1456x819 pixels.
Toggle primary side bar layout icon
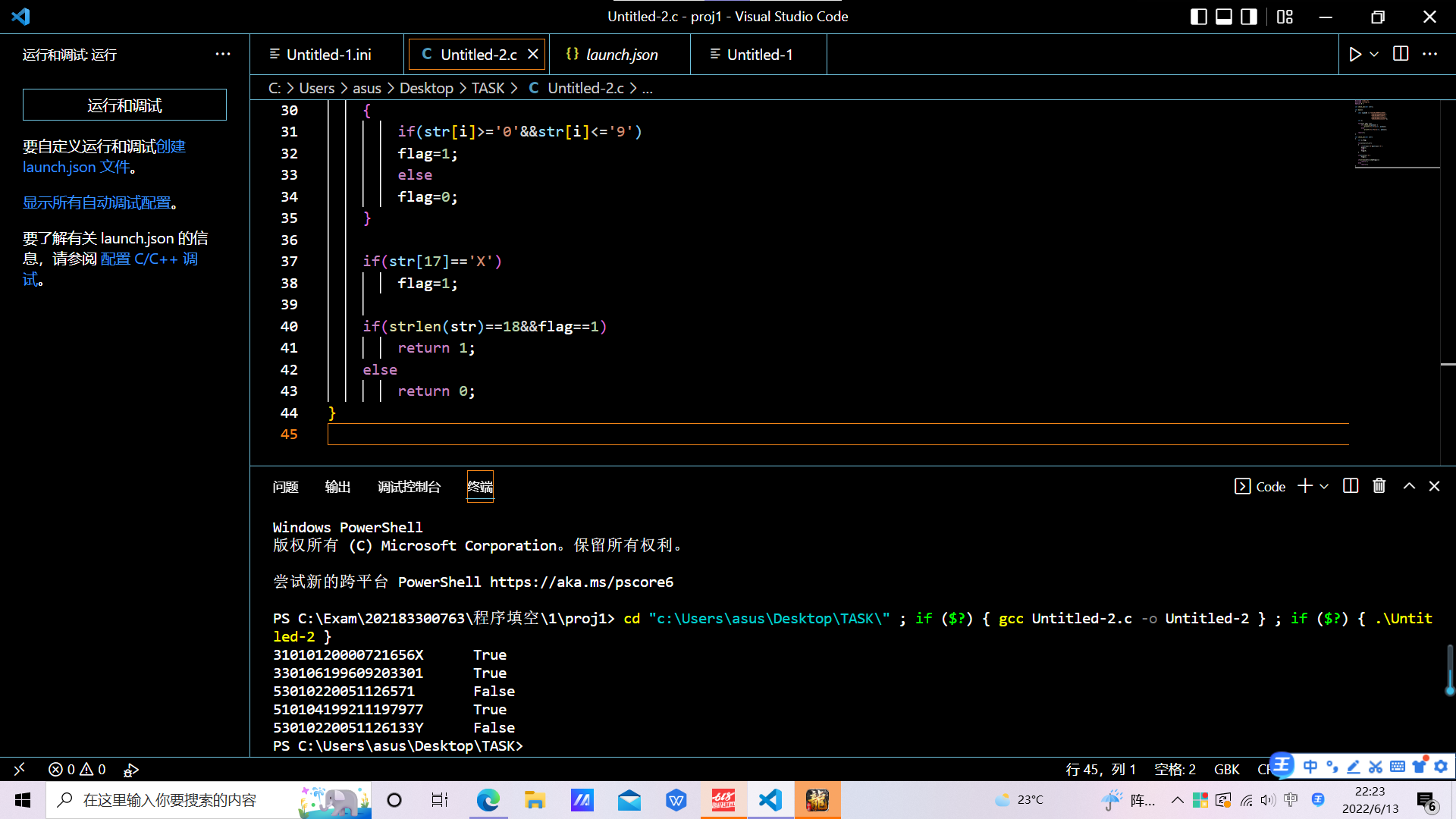[1199, 17]
